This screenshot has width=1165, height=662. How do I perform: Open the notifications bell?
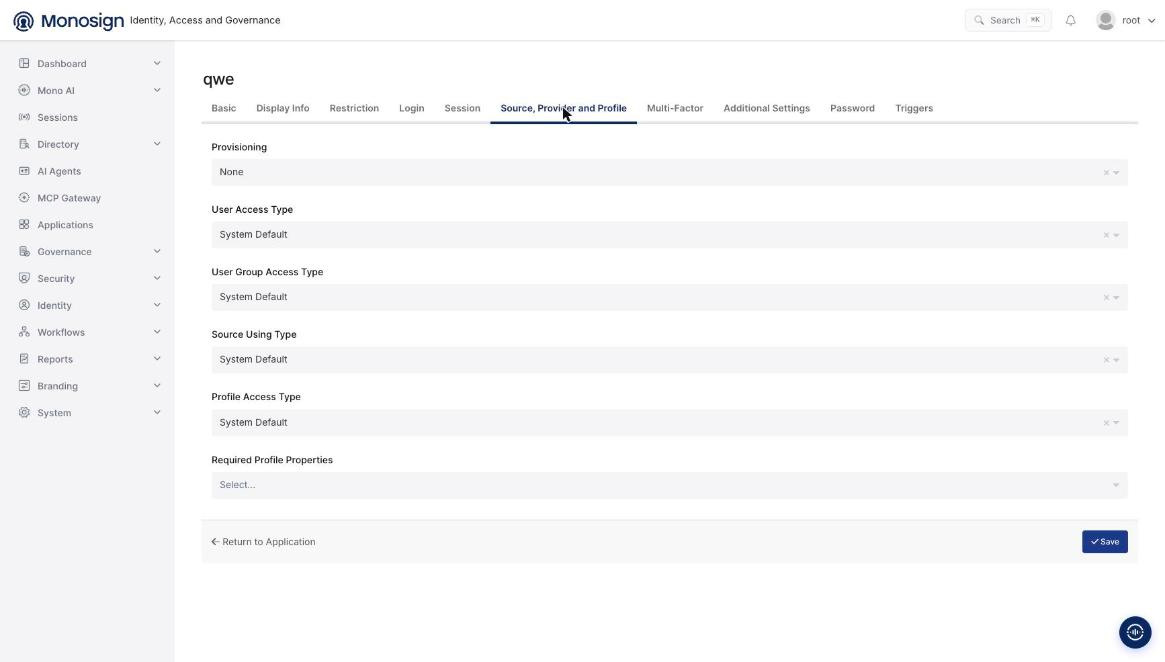1071,21
